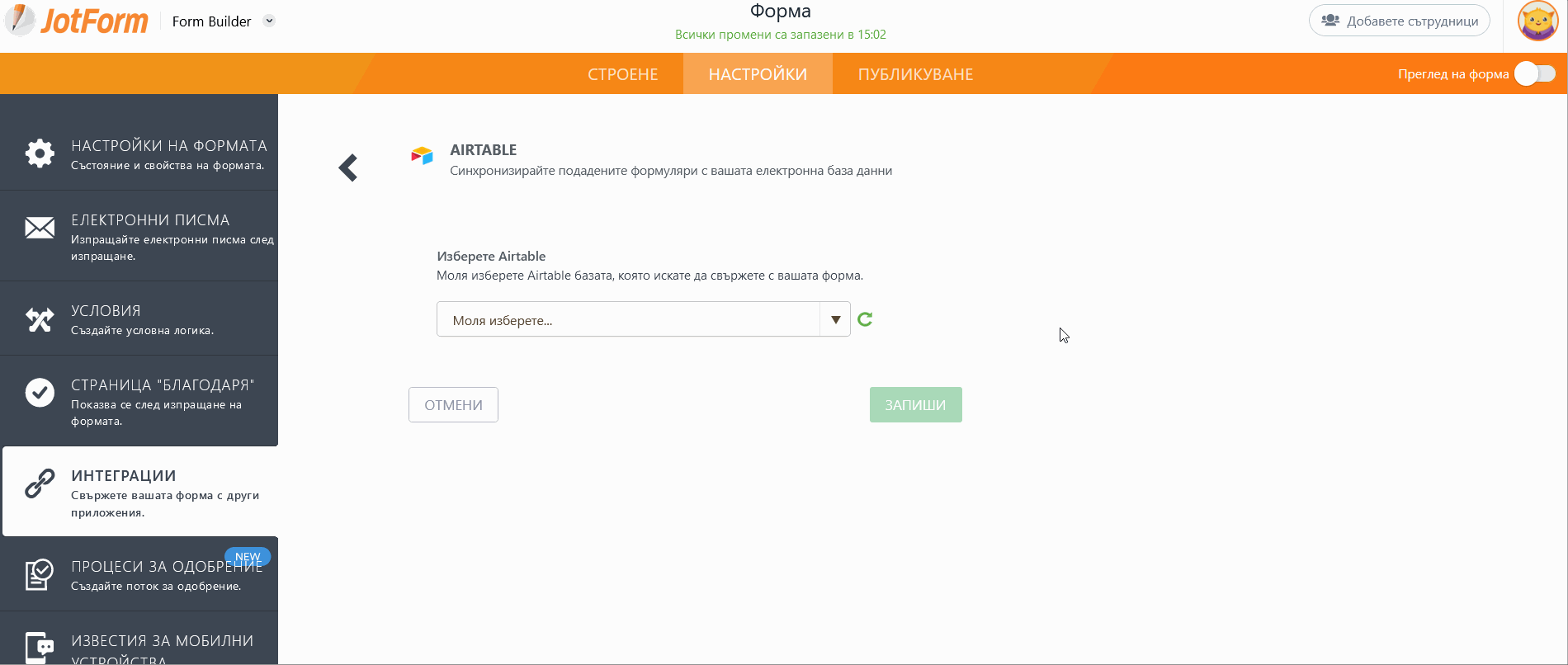The height and width of the screenshot is (665, 1568).
Task: Click the Изберете Airtable label
Action: click(x=491, y=256)
